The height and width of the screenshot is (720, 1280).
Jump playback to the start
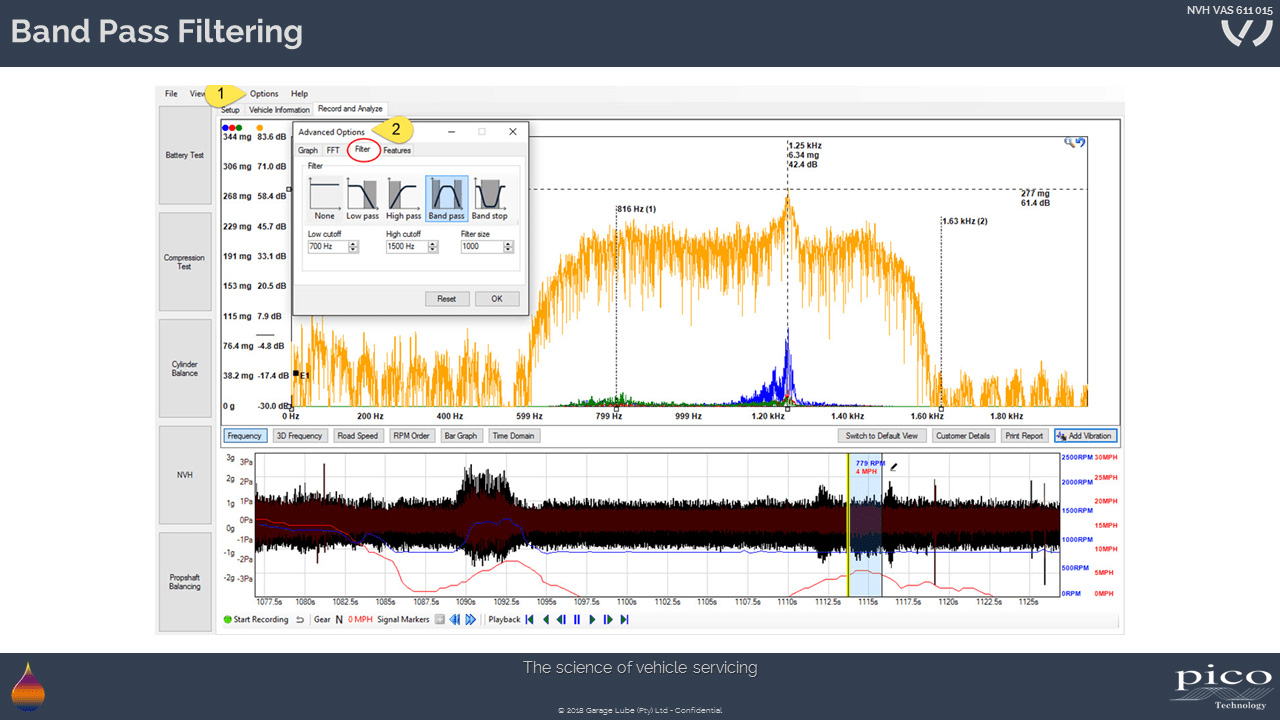(530, 620)
